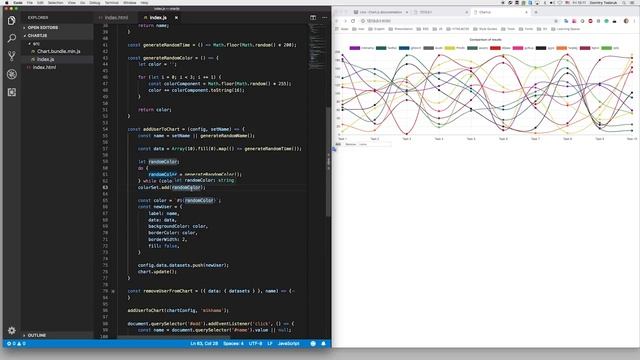This screenshot has width=640, height=360.
Task: Click LF end-of-line in status bar
Action: [270, 344]
